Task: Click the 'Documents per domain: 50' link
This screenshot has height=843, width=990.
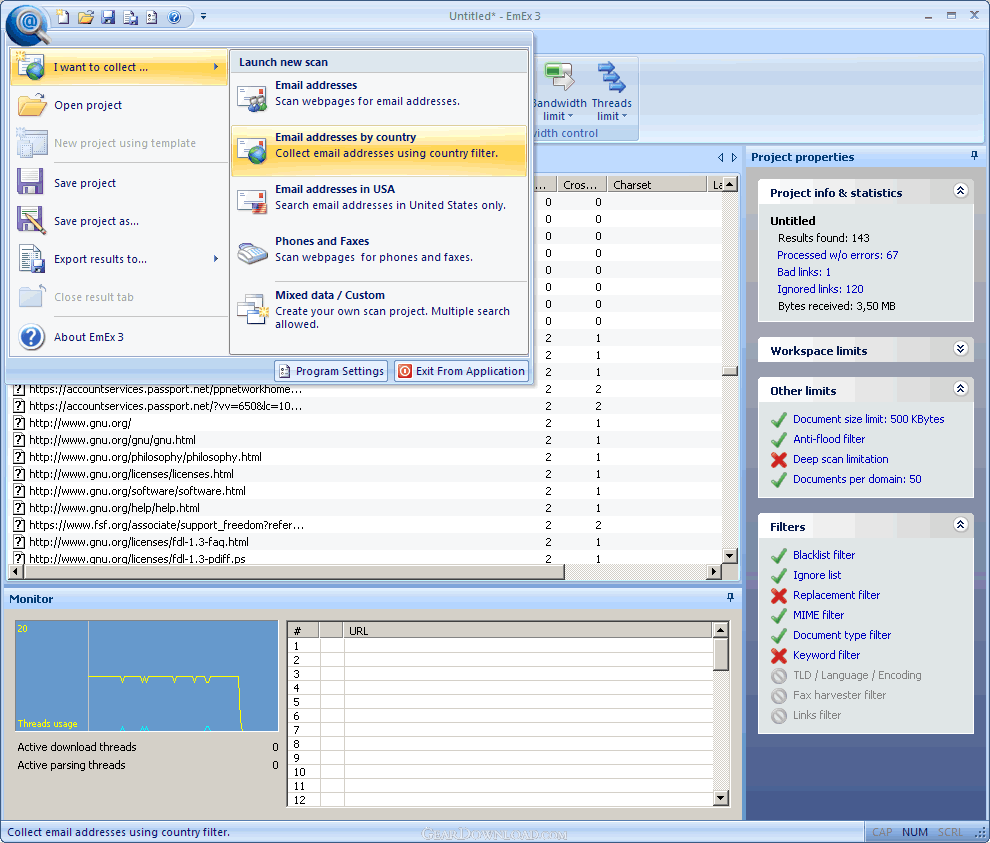Action: pyautogui.click(x=857, y=479)
